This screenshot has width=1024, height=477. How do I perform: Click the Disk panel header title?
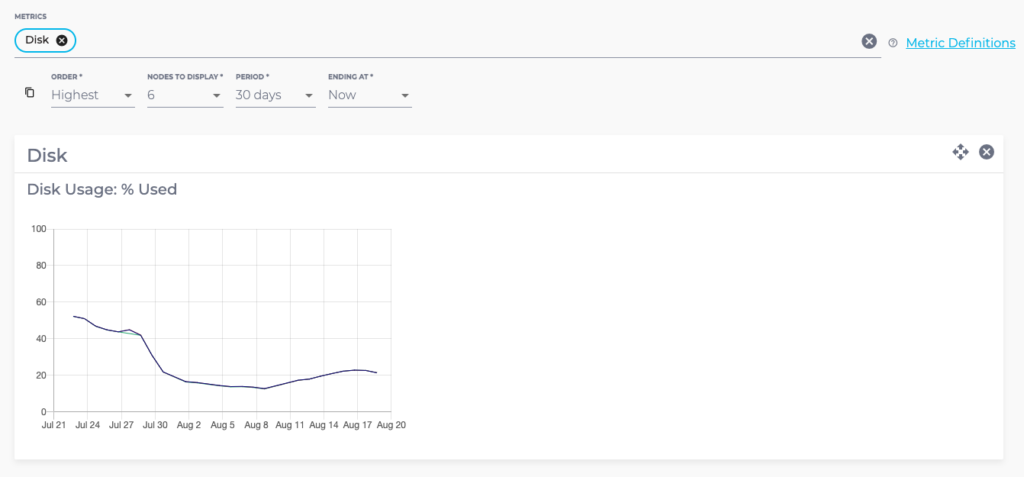[47, 155]
